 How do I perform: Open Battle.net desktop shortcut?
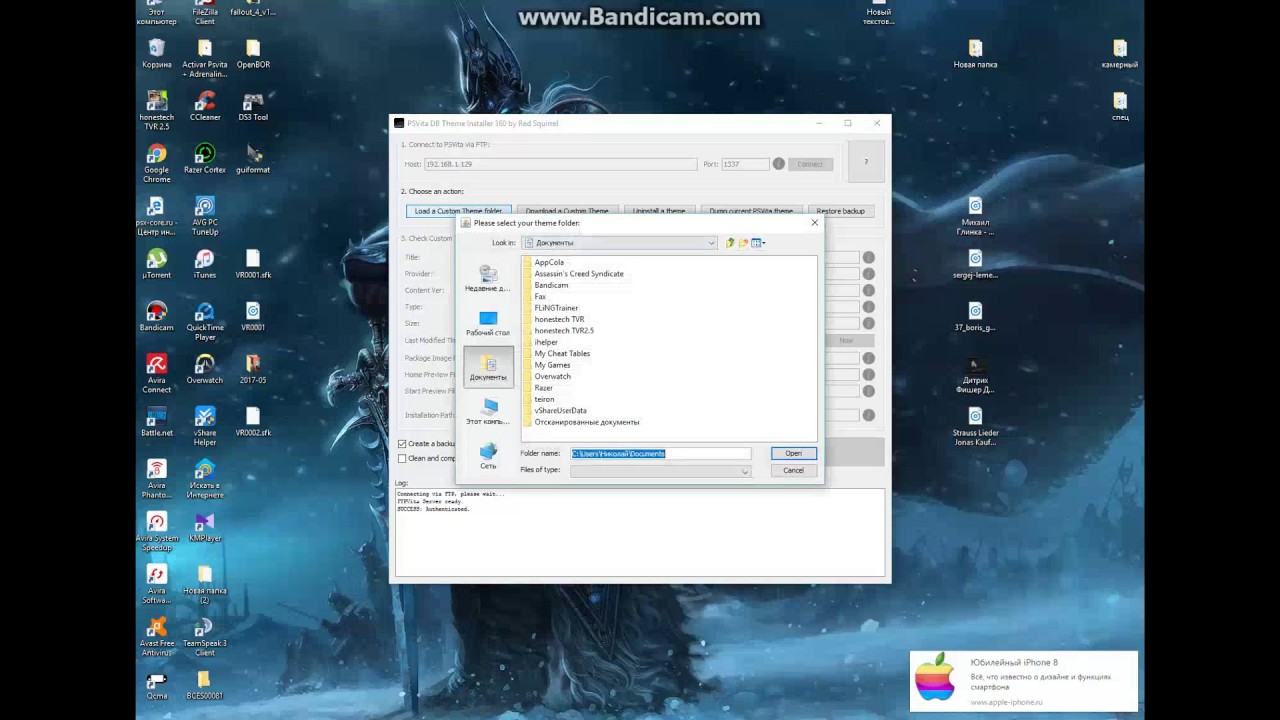pyautogui.click(x=157, y=422)
